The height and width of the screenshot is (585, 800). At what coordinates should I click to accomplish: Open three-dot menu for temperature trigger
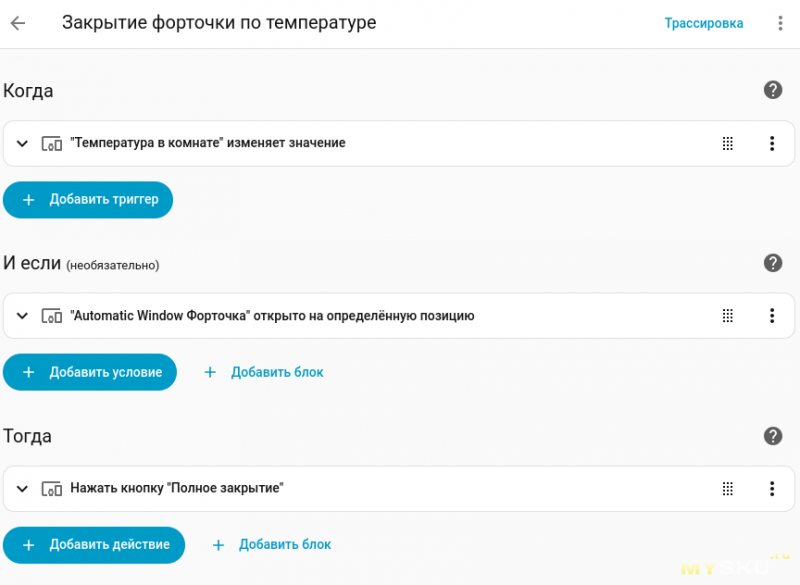[x=772, y=143]
